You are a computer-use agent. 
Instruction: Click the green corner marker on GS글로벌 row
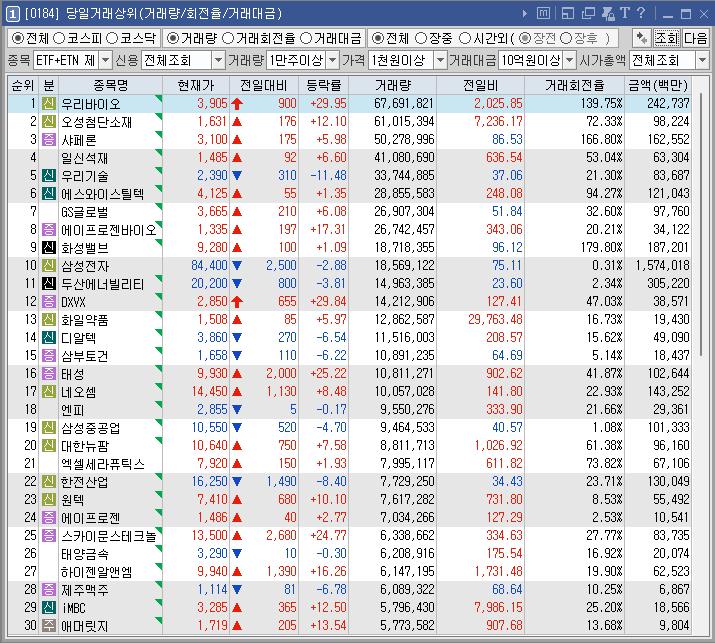pos(159,206)
